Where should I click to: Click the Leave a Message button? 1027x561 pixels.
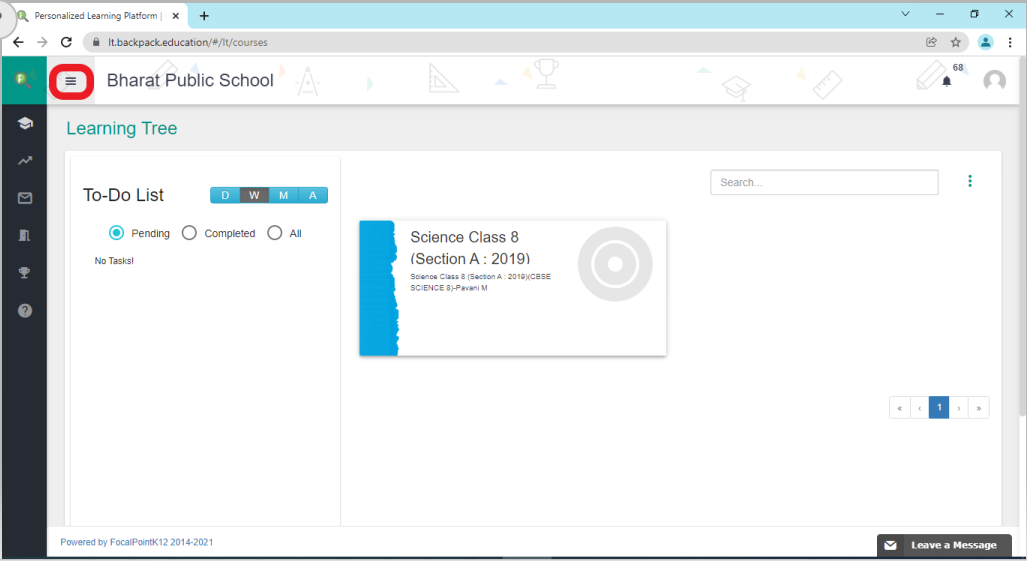click(x=942, y=545)
